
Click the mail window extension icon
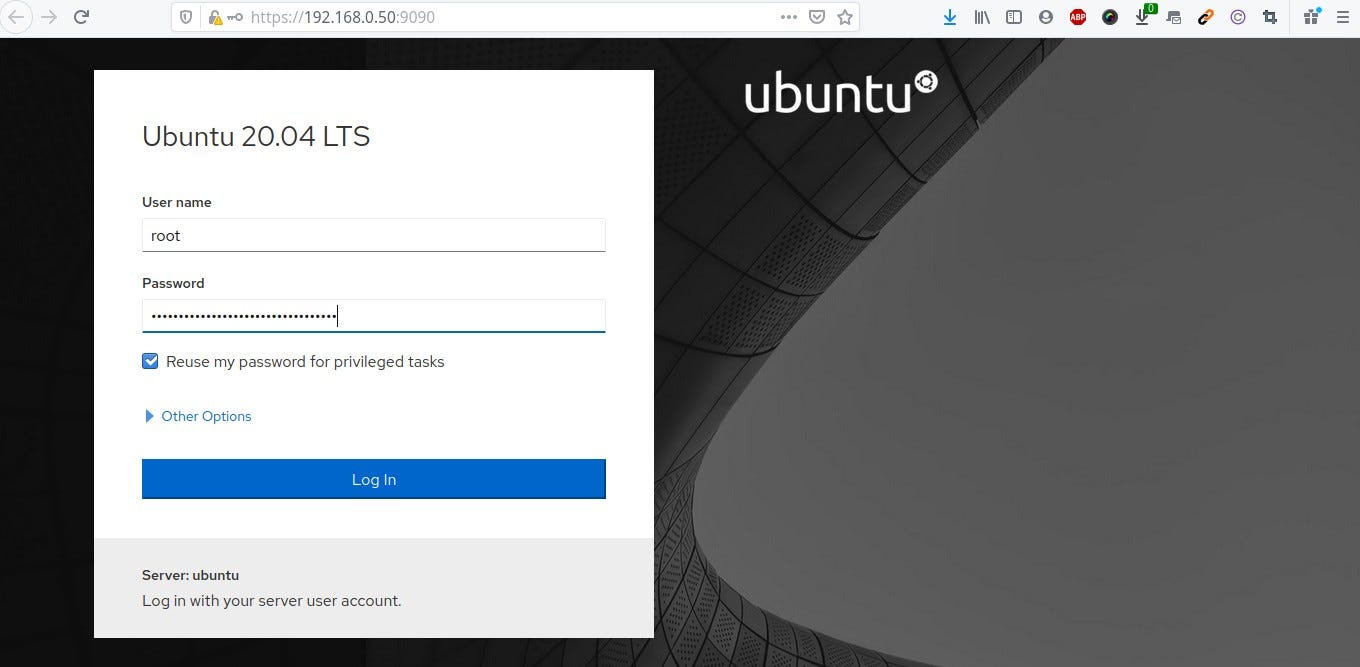(1174, 17)
